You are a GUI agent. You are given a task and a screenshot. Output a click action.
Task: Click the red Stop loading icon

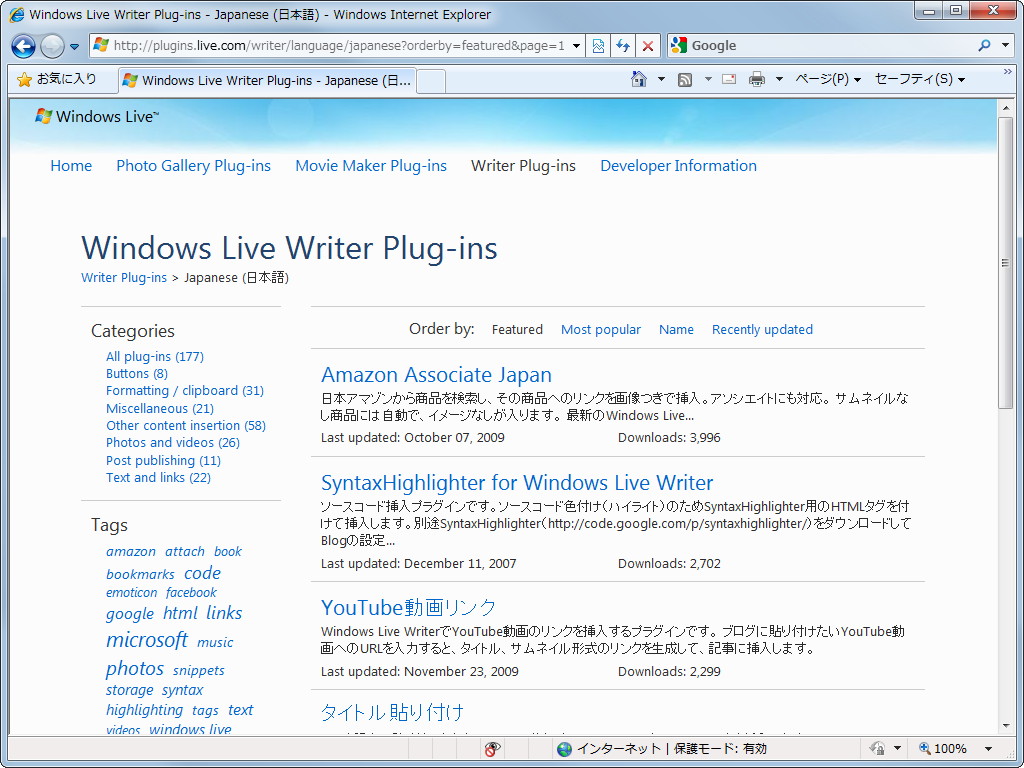(648, 46)
